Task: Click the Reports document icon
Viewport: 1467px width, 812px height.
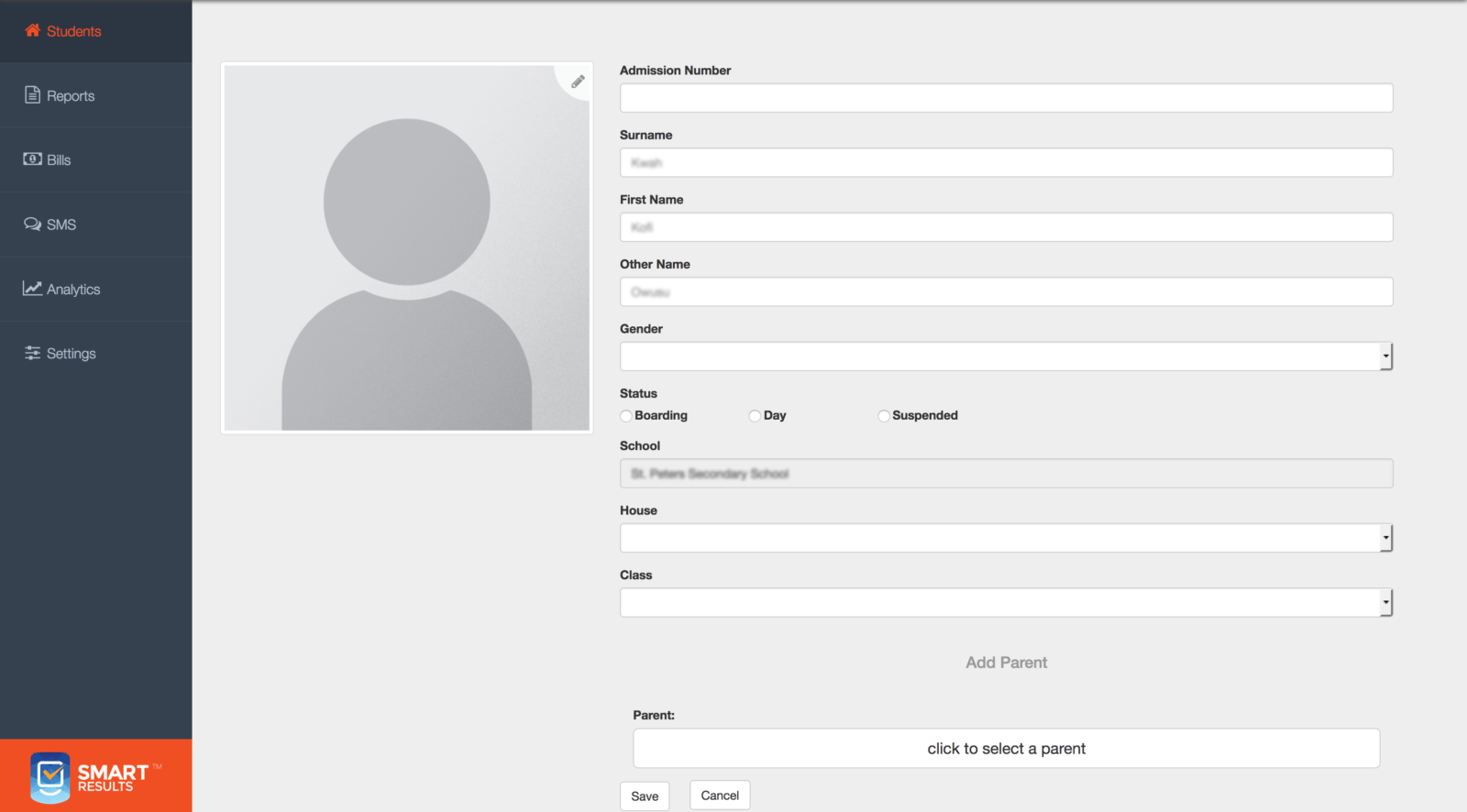Action: [x=32, y=95]
